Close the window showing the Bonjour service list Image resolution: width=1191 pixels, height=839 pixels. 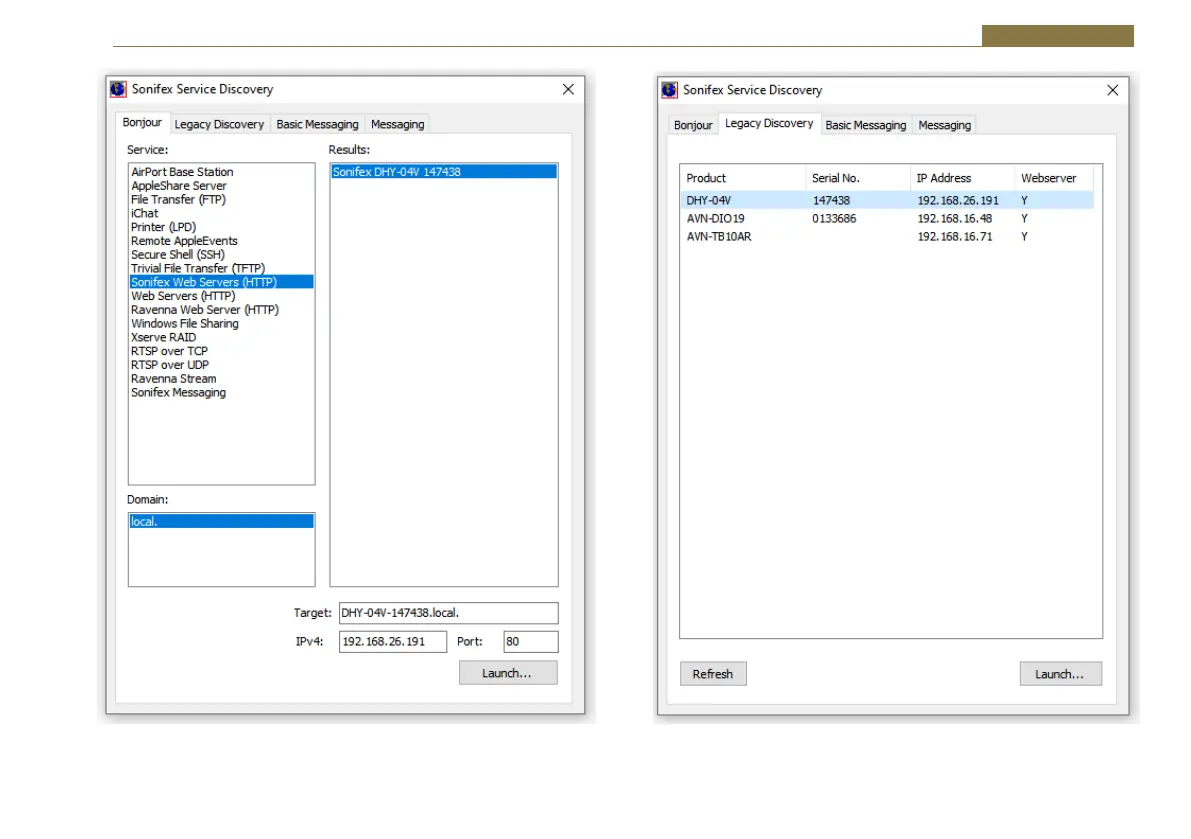click(x=568, y=89)
